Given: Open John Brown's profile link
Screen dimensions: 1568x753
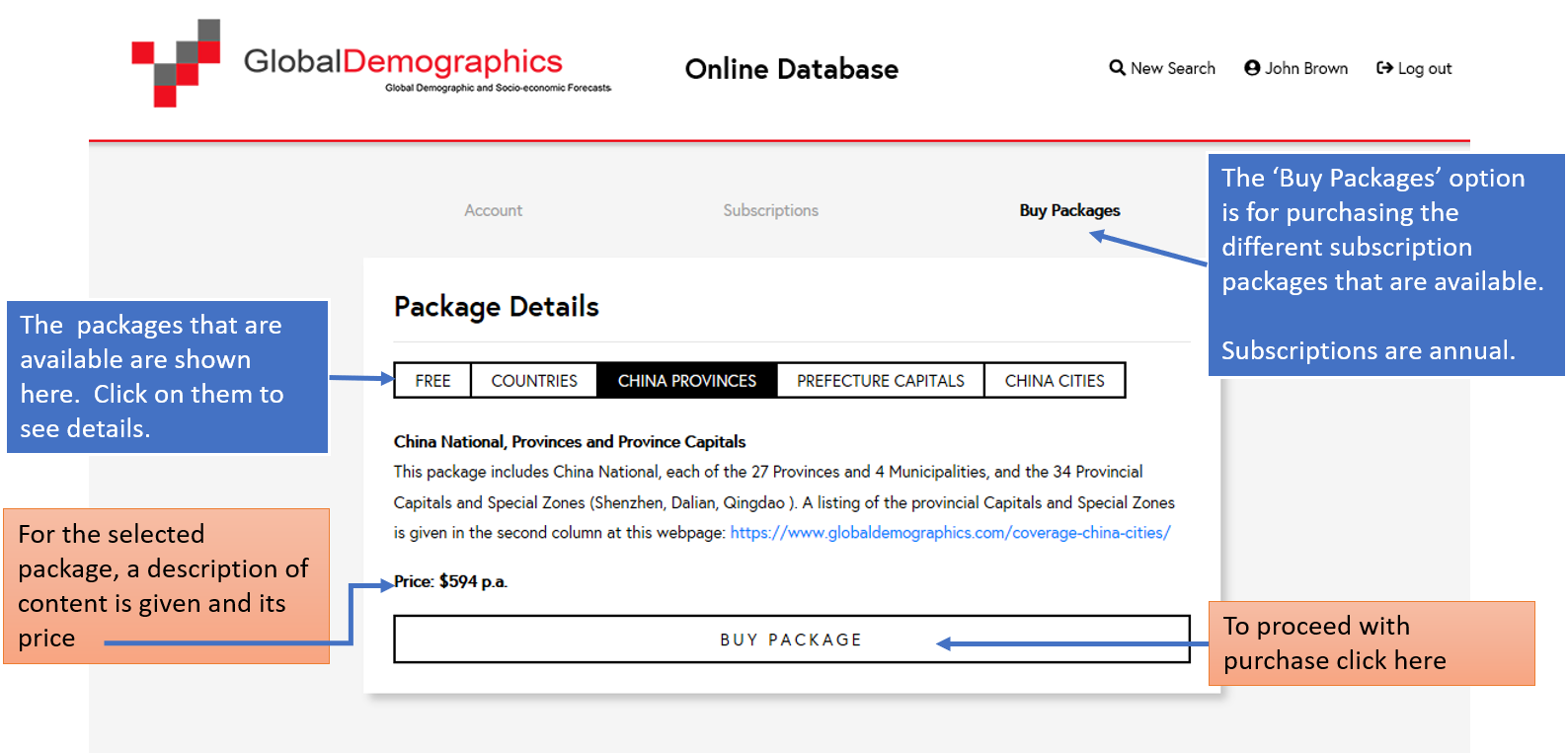Looking at the screenshot, I should (x=1296, y=68).
